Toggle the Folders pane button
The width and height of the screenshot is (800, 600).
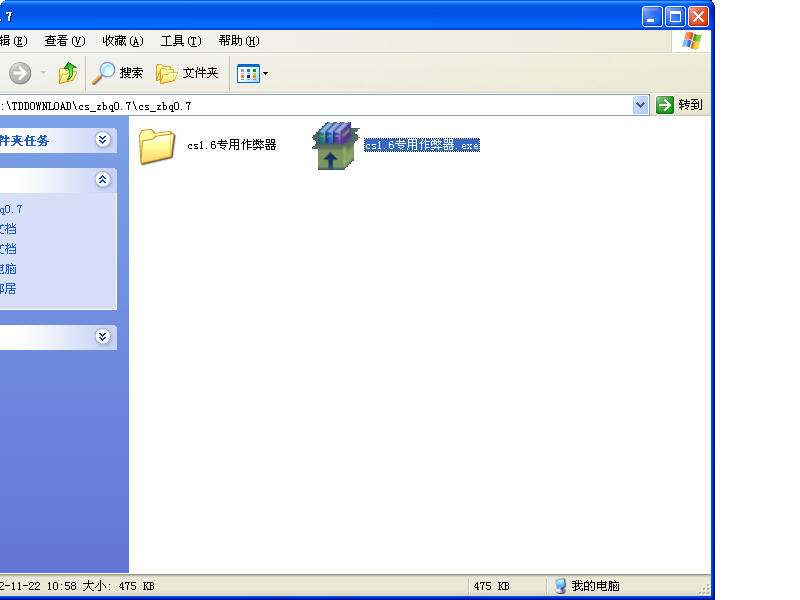pyautogui.click(x=187, y=73)
